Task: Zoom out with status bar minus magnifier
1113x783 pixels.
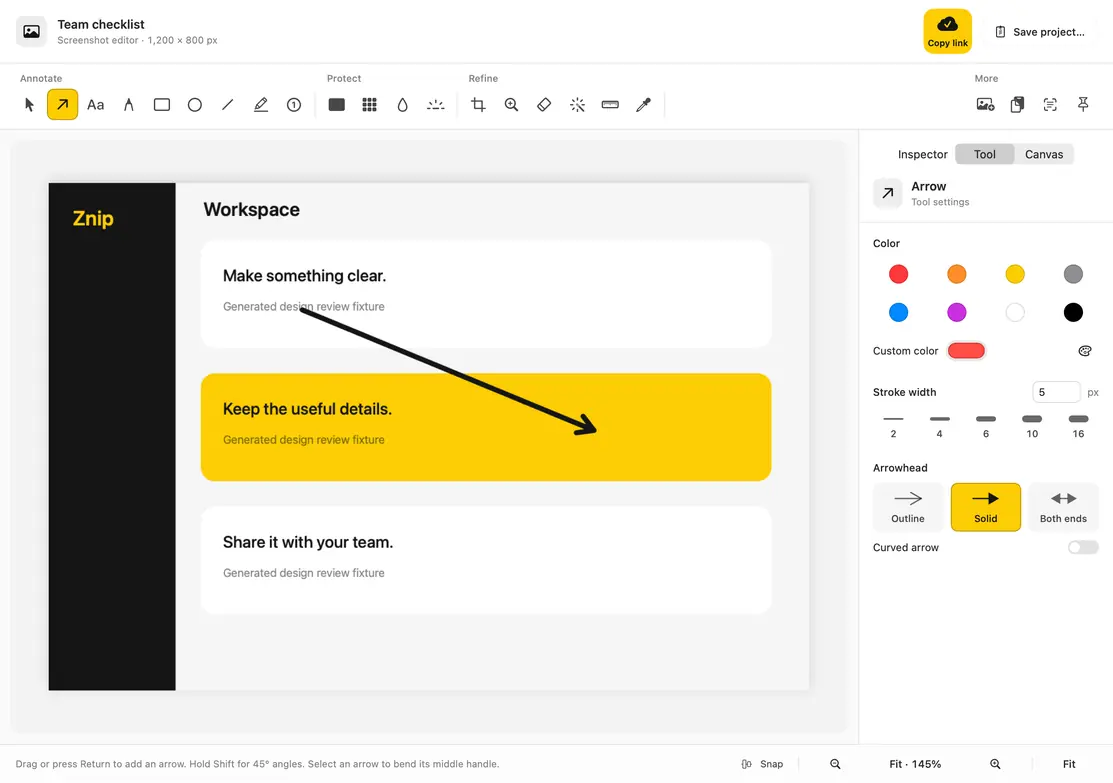Action: pos(835,764)
